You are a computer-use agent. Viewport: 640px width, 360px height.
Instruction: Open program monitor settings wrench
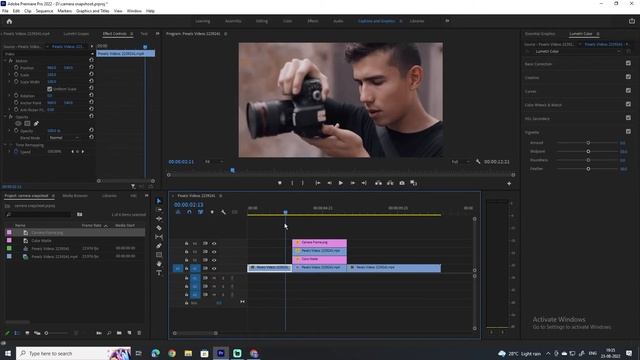point(478,162)
